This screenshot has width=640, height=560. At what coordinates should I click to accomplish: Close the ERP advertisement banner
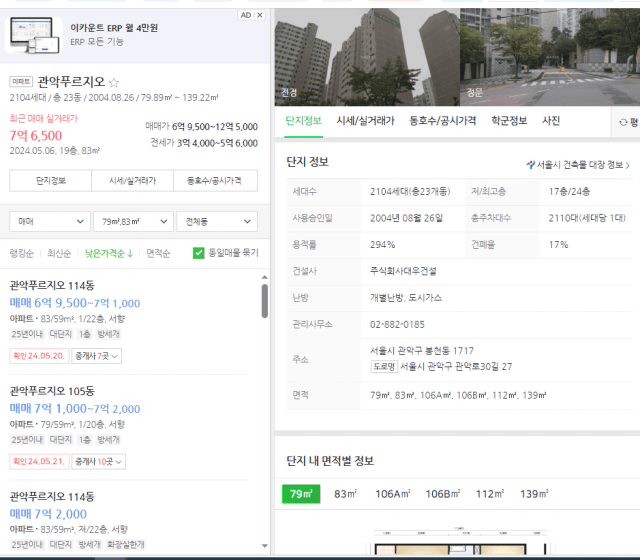(260, 15)
